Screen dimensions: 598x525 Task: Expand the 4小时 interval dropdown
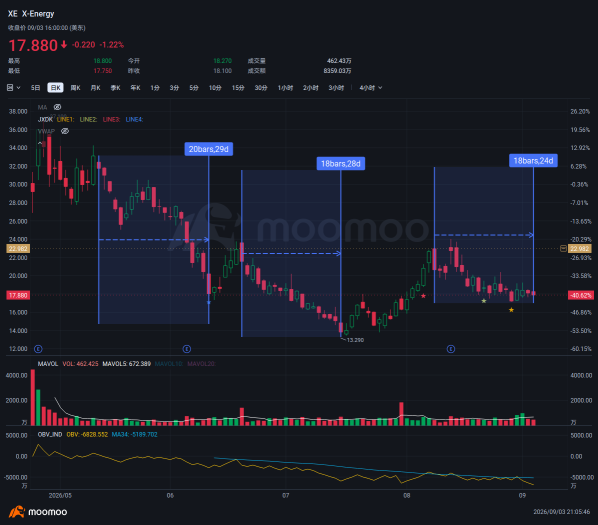(370, 88)
